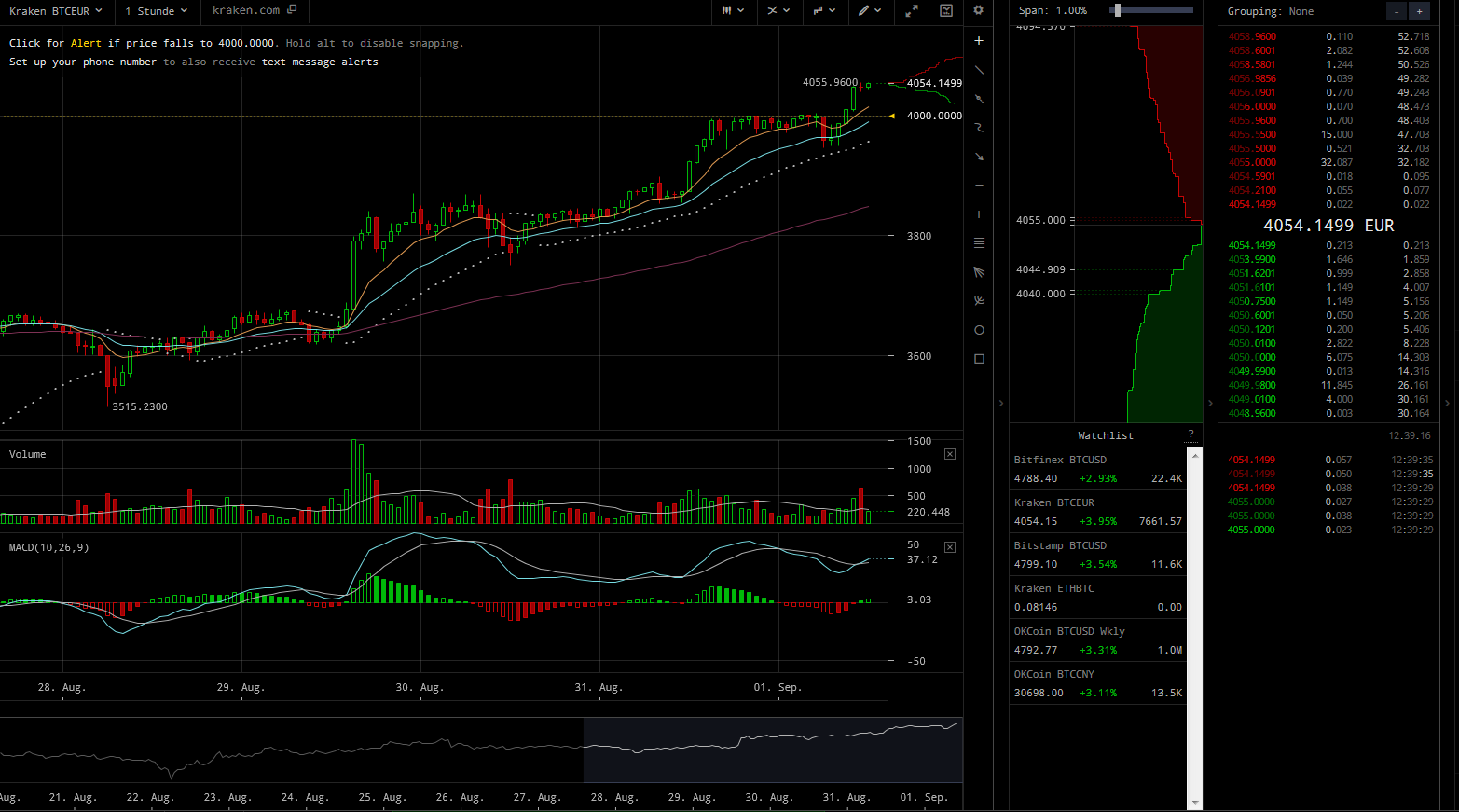Open the 1 Stunde timeframe dropdown
The width and height of the screenshot is (1459, 812).
pos(156,11)
